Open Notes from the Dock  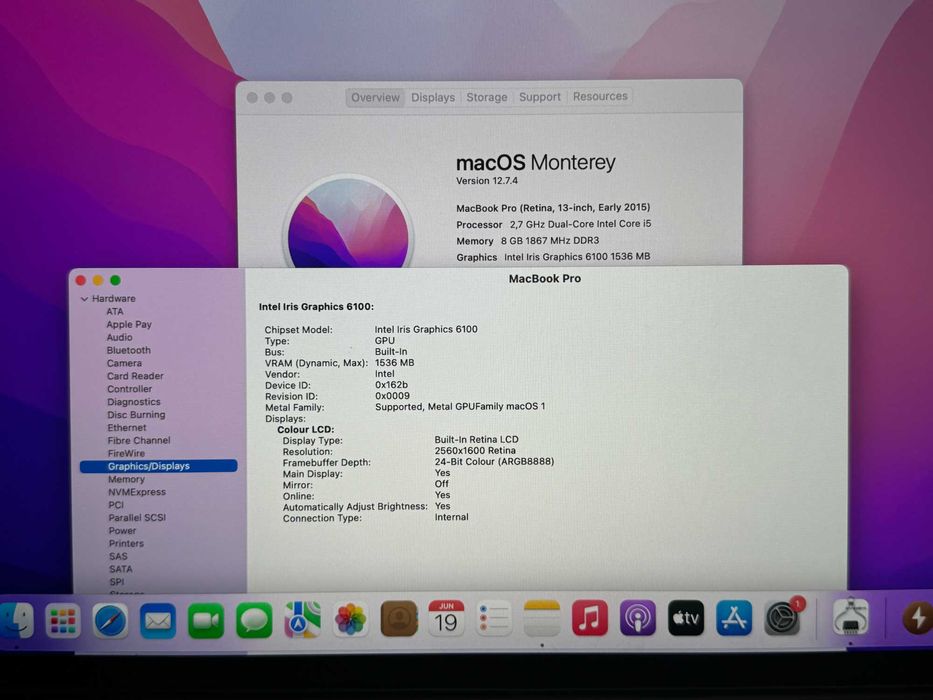[541, 618]
